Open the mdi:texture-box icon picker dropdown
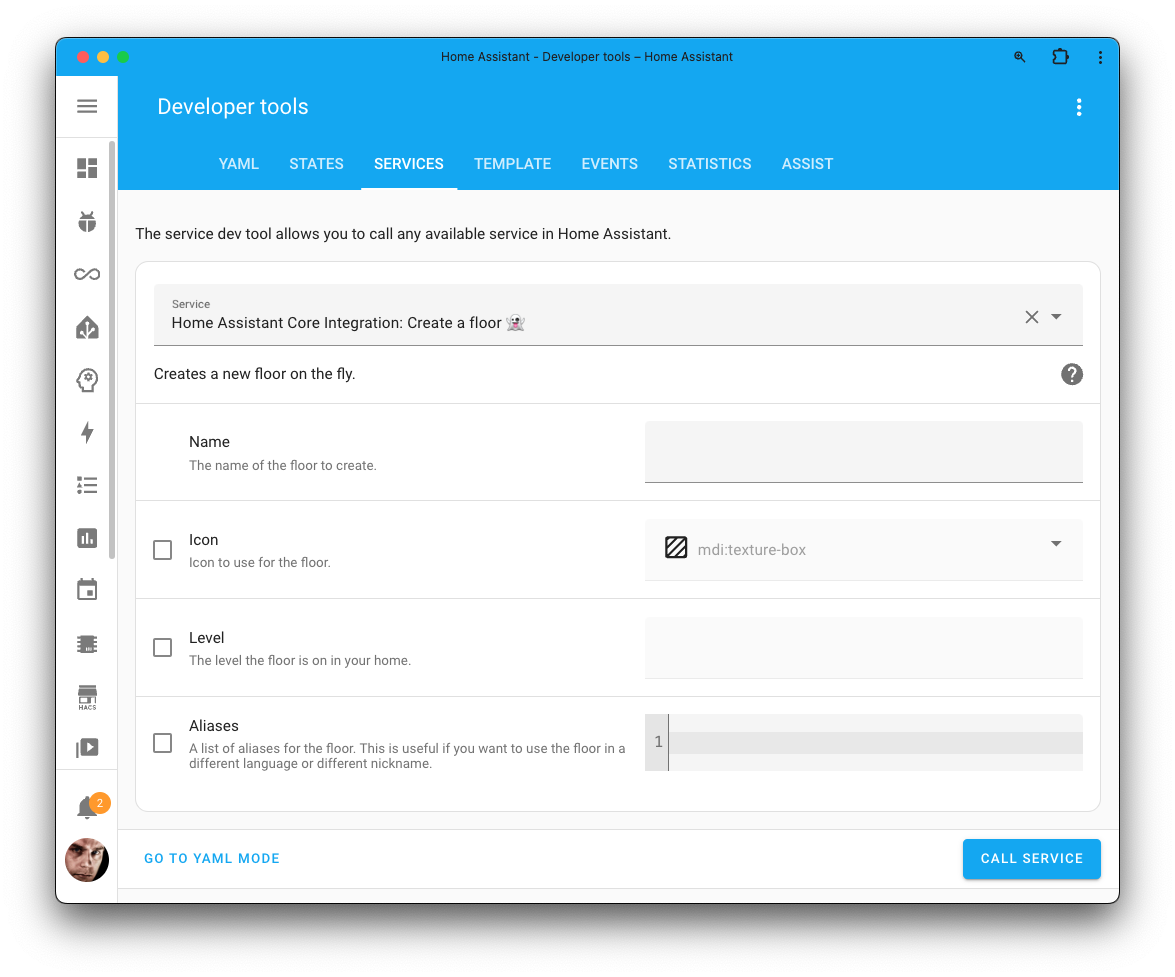This screenshot has height=977, width=1175. (1056, 544)
